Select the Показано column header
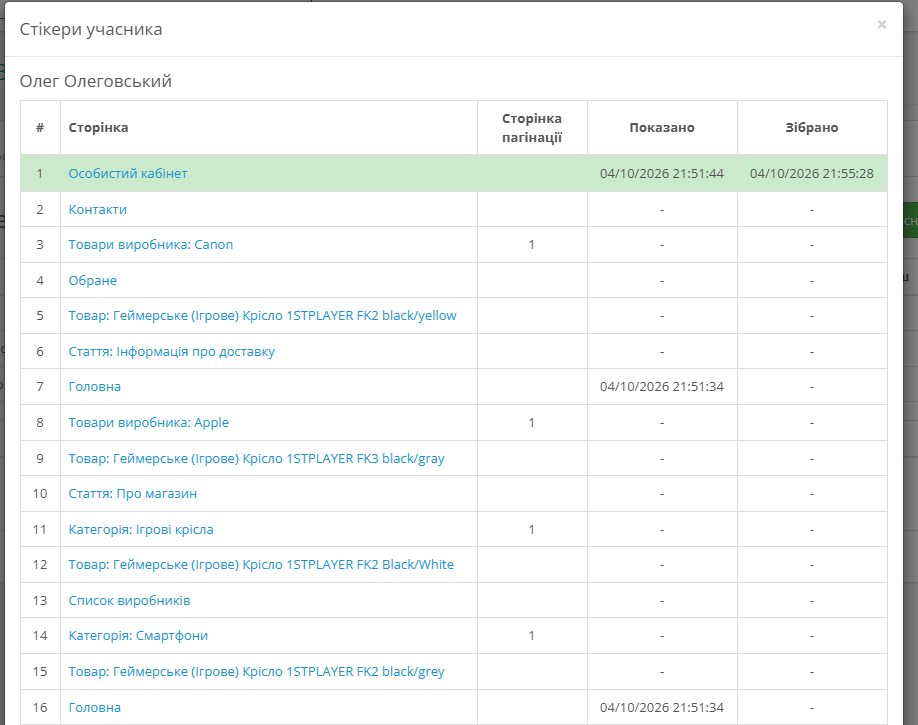918x725 pixels. point(662,128)
